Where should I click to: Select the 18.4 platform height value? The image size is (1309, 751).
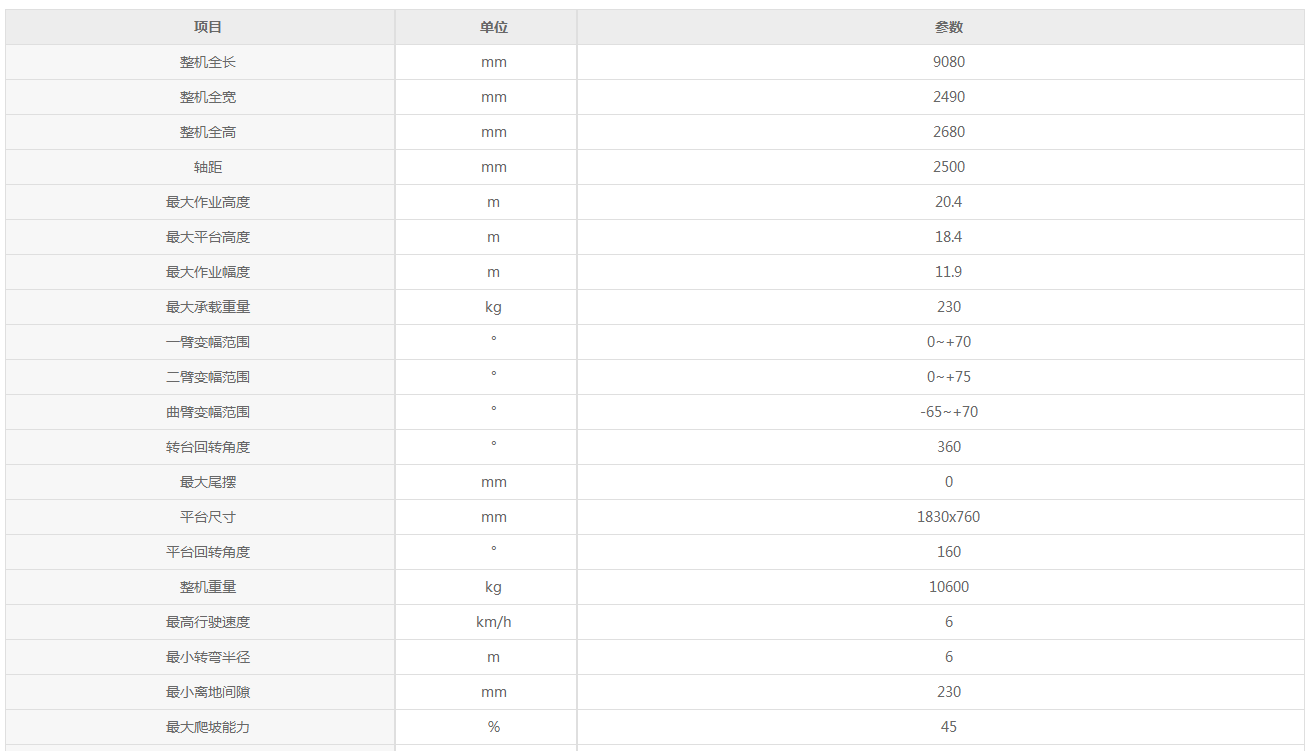pyautogui.click(x=948, y=237)
